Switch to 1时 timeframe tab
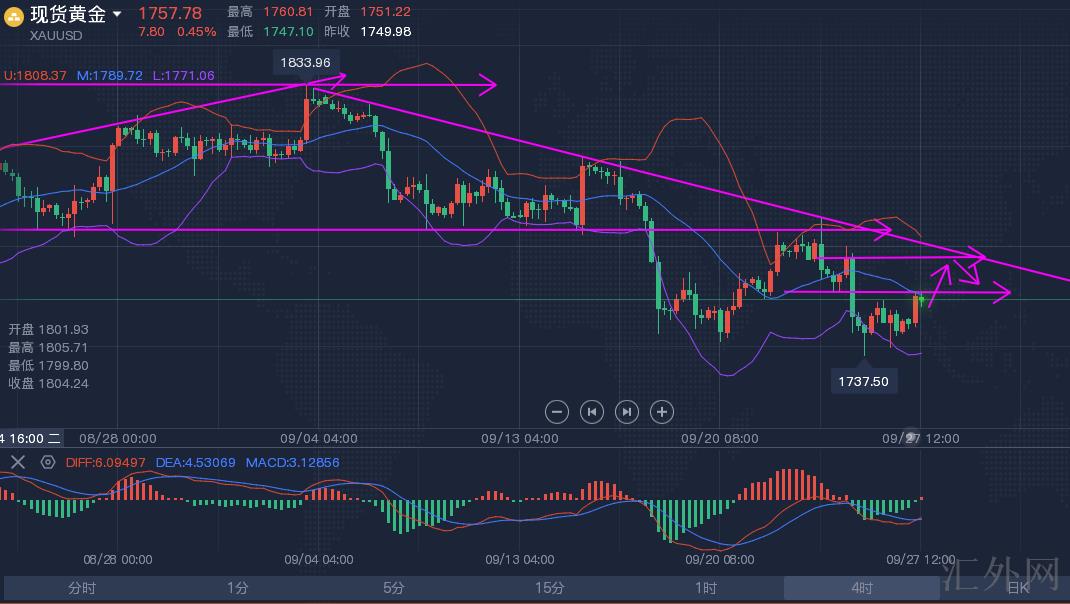 click(706, 588)
